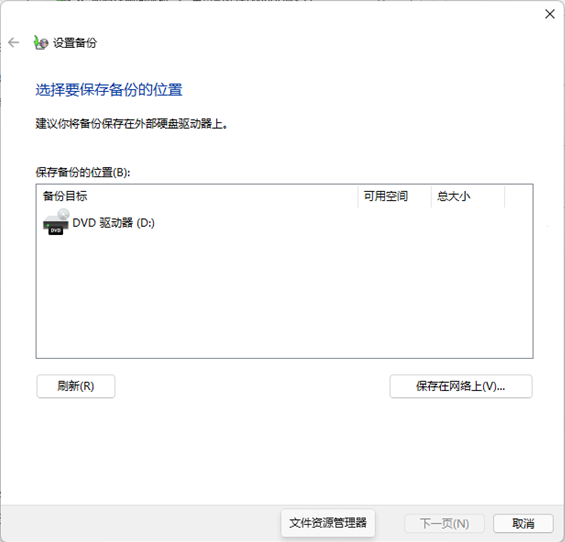The image size is (565, 542).
Task: Close the 设置备份 dialog with the X
Action: 550,14
